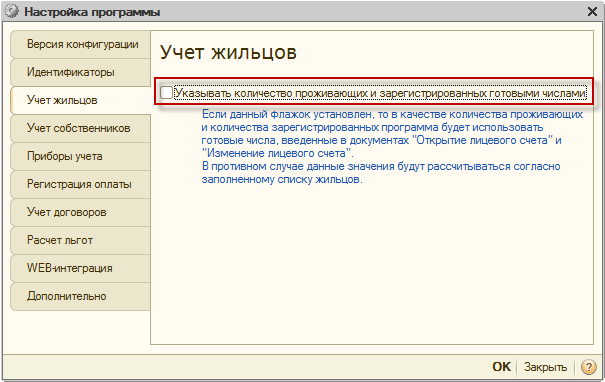The height and width of the screenshot is (382, 605).
Task: Switch to the Регистрация оплаты tab
Action: pos(81,184)
